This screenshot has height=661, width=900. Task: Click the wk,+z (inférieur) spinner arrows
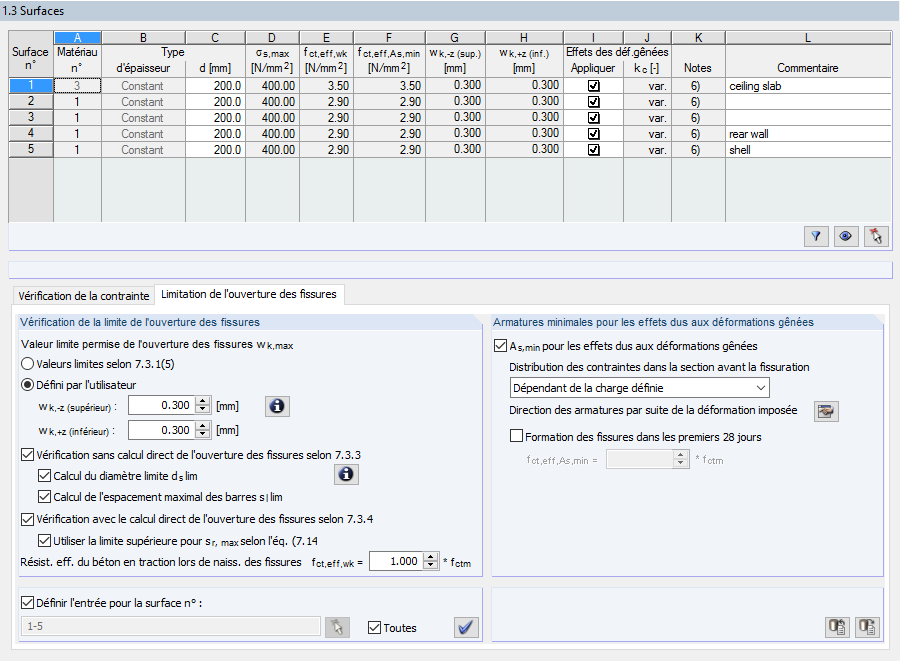click(x=203, y=430)
